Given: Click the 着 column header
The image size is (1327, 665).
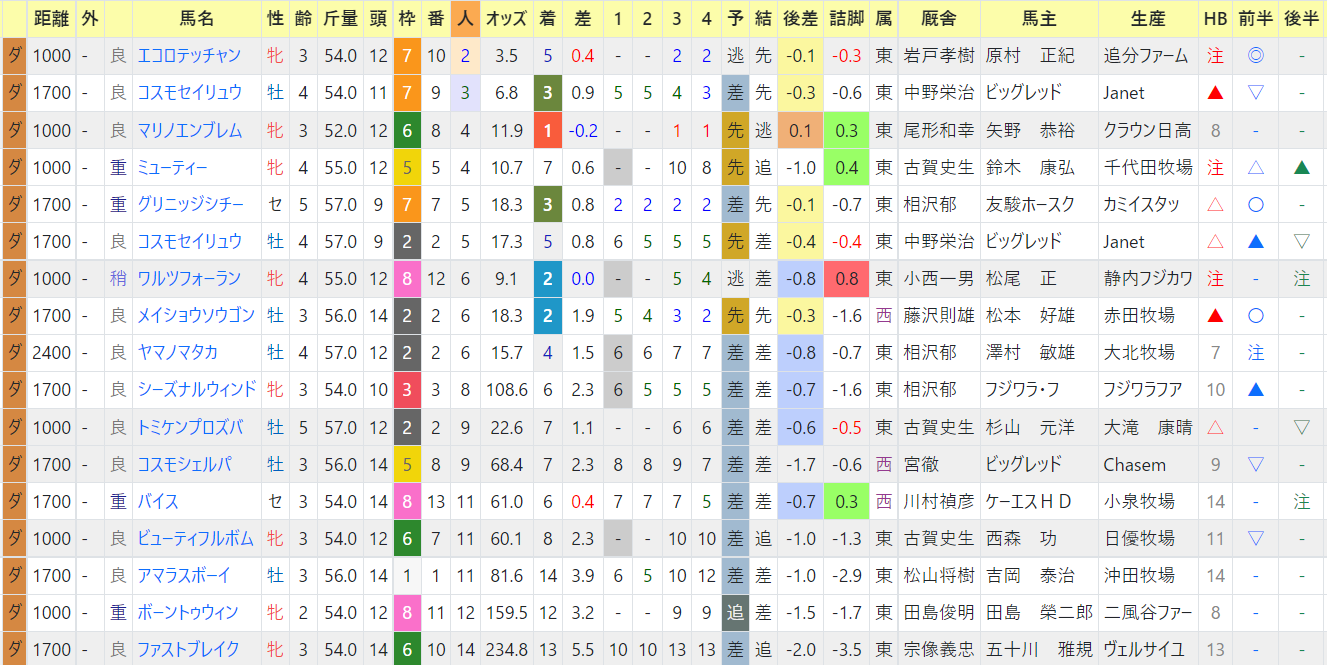Looking at the screenshot, I should 547,19.
